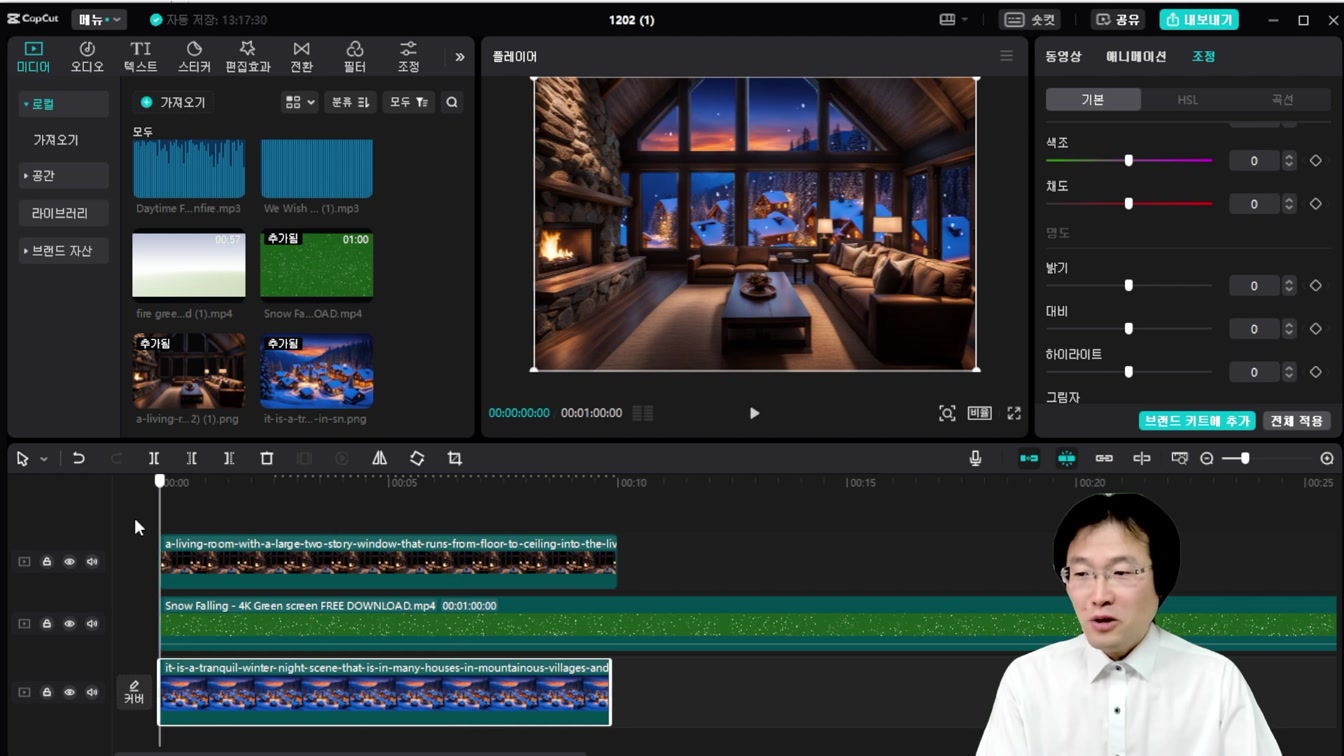
Task: Adjust the 채도 saturation slider handle
Action: 1129,203
